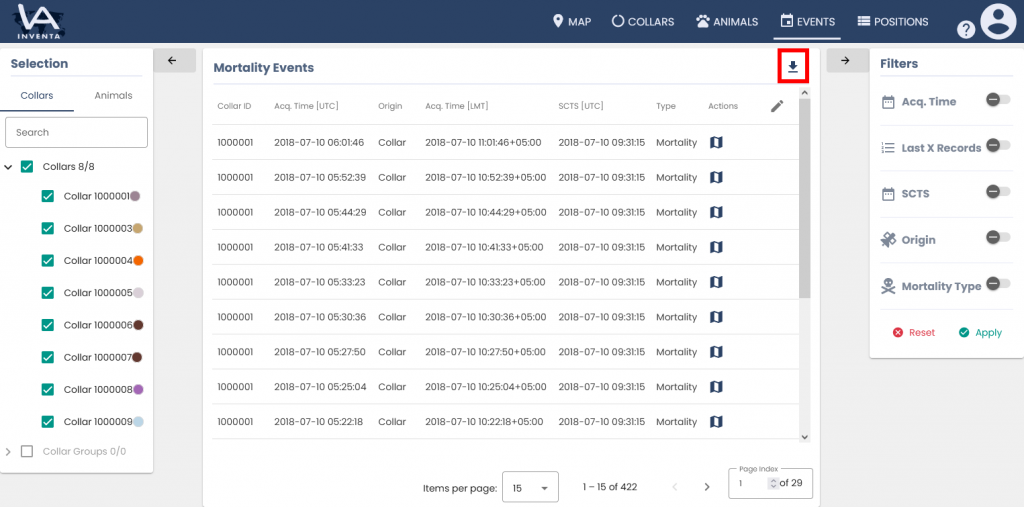Click the Collar 1000004 orange color swatch
This screenshot has width=1024, height=507.
[x=138, y=261]
